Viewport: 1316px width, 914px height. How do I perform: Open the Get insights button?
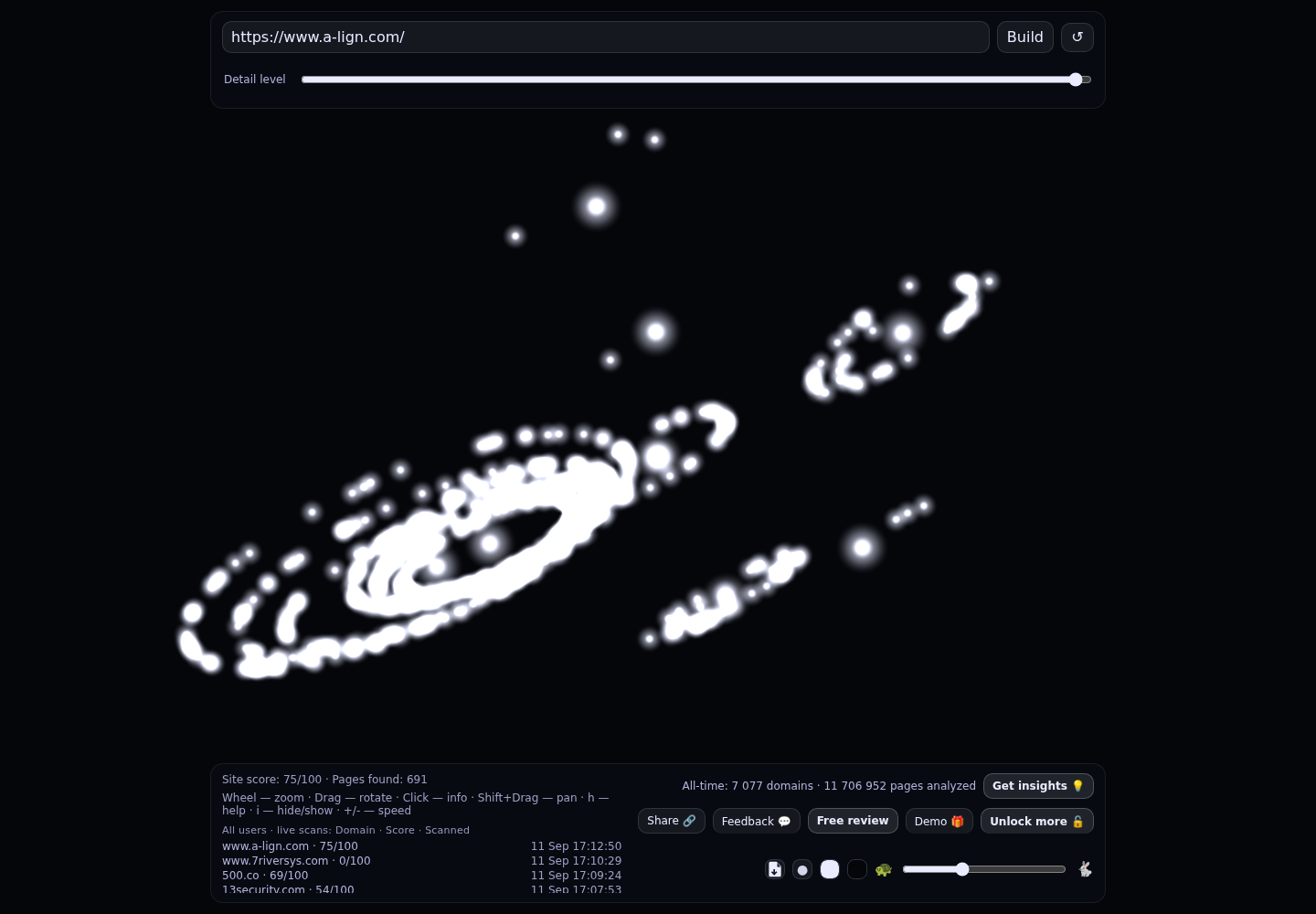pyautogui.click(x=1038, y=786)
